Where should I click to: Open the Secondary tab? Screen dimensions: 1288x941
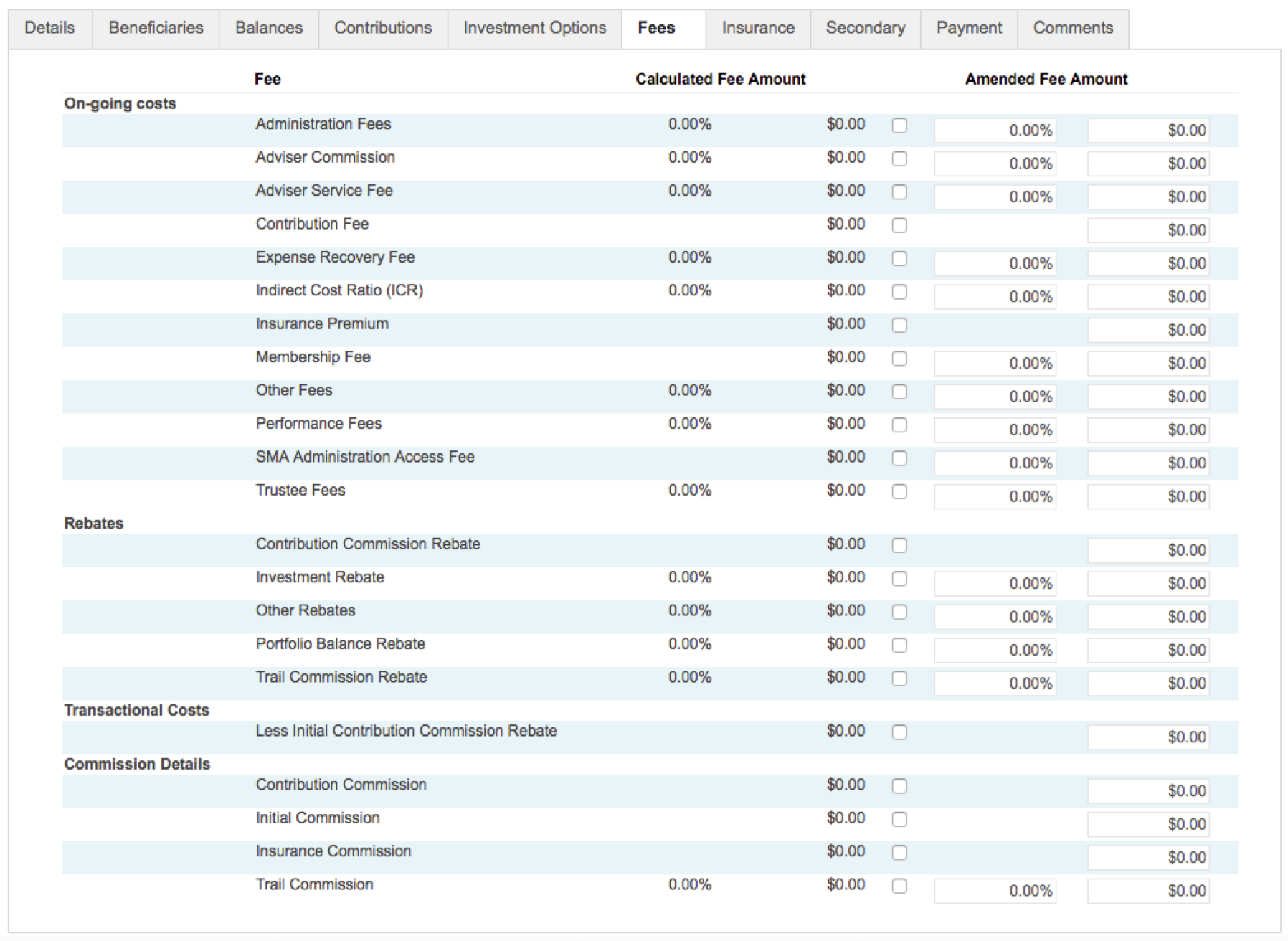(866, 29)
